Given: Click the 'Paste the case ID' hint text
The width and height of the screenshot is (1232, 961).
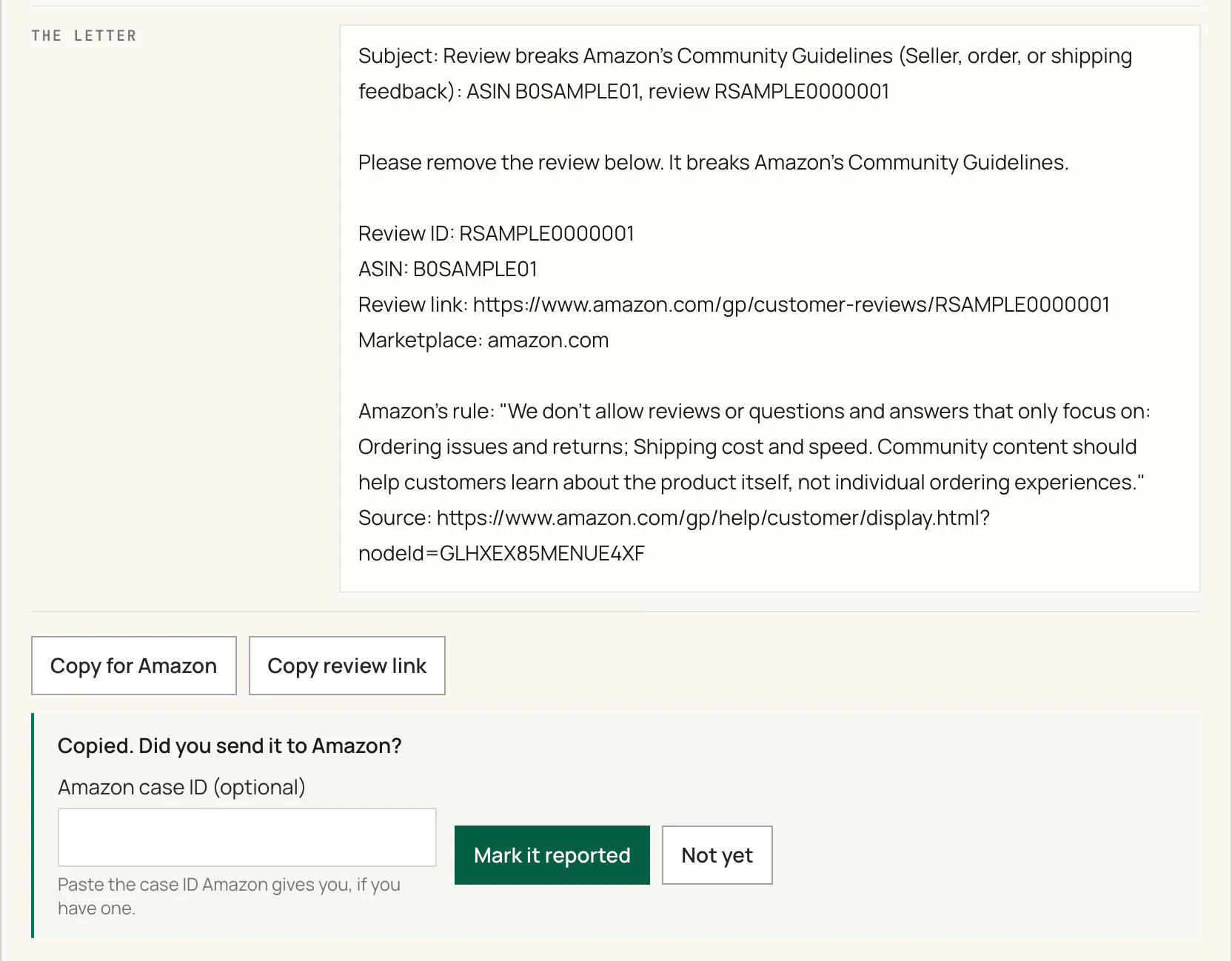Looking at the screenshot, I should tap(229, 896).
